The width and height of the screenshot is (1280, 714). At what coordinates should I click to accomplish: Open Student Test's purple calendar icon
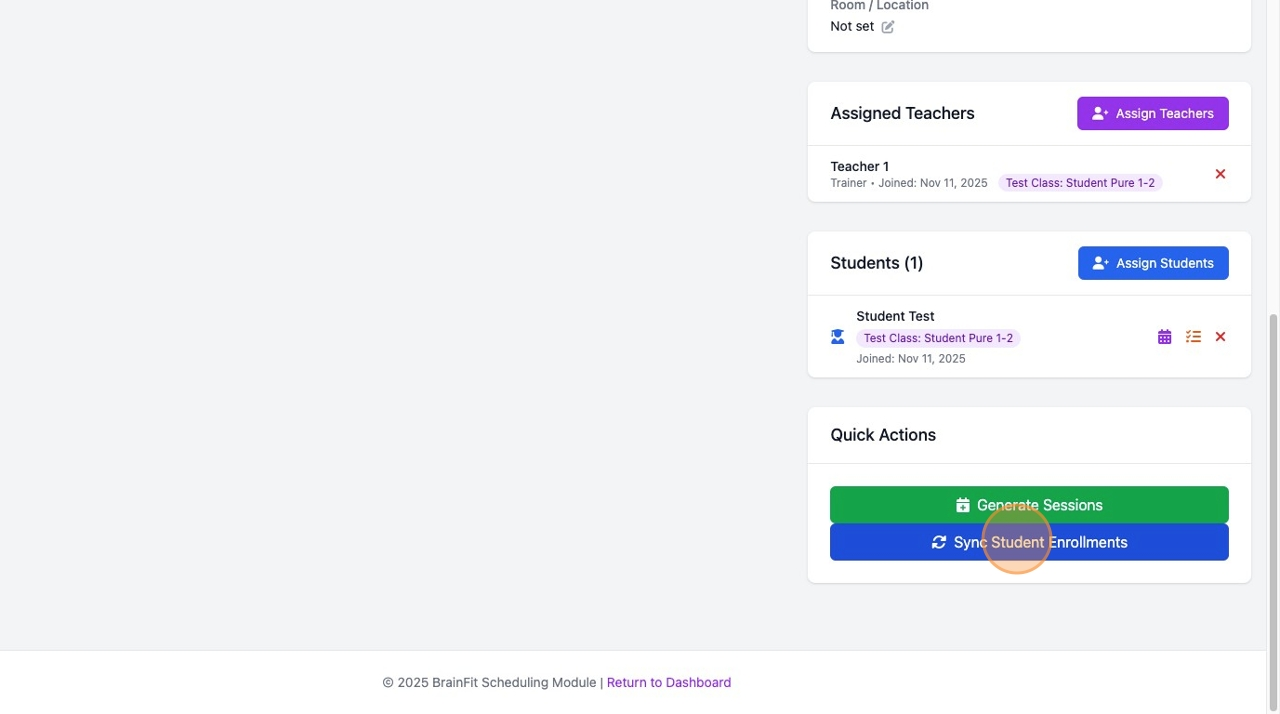1164,337
